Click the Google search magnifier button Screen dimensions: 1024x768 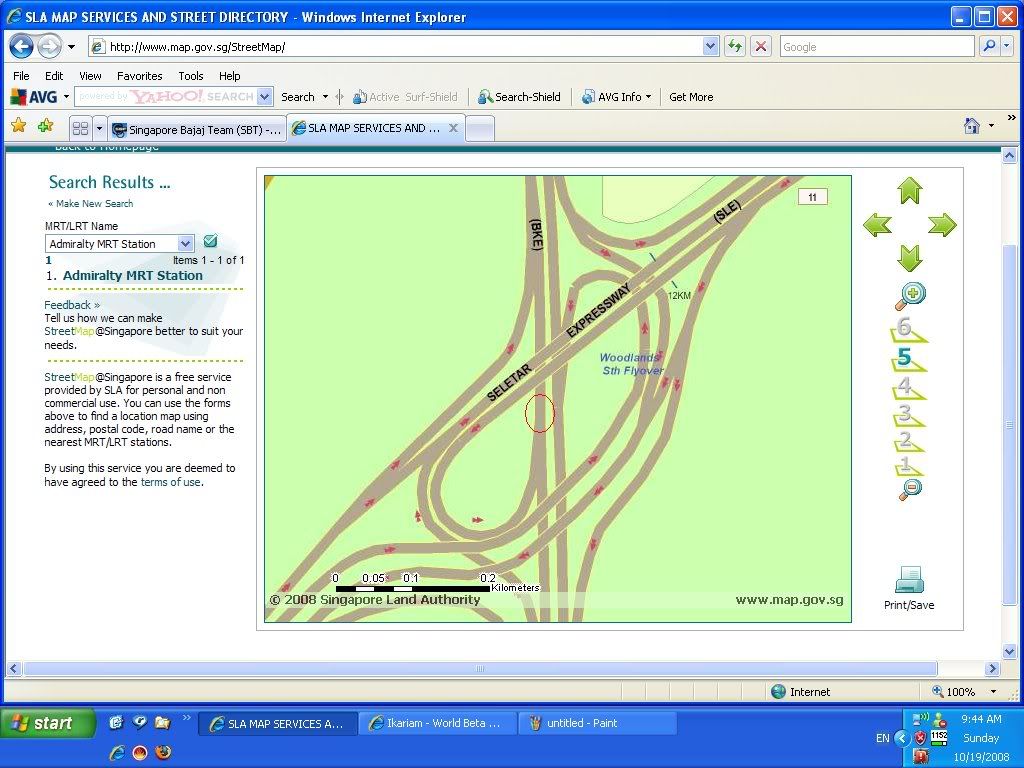click(989, 46)
